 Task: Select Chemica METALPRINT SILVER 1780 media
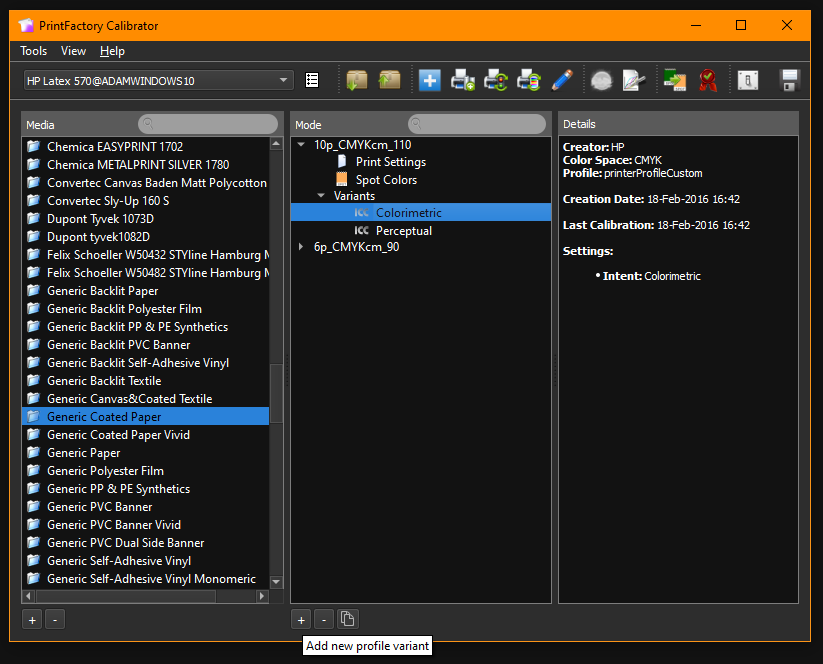click(145, 164)
